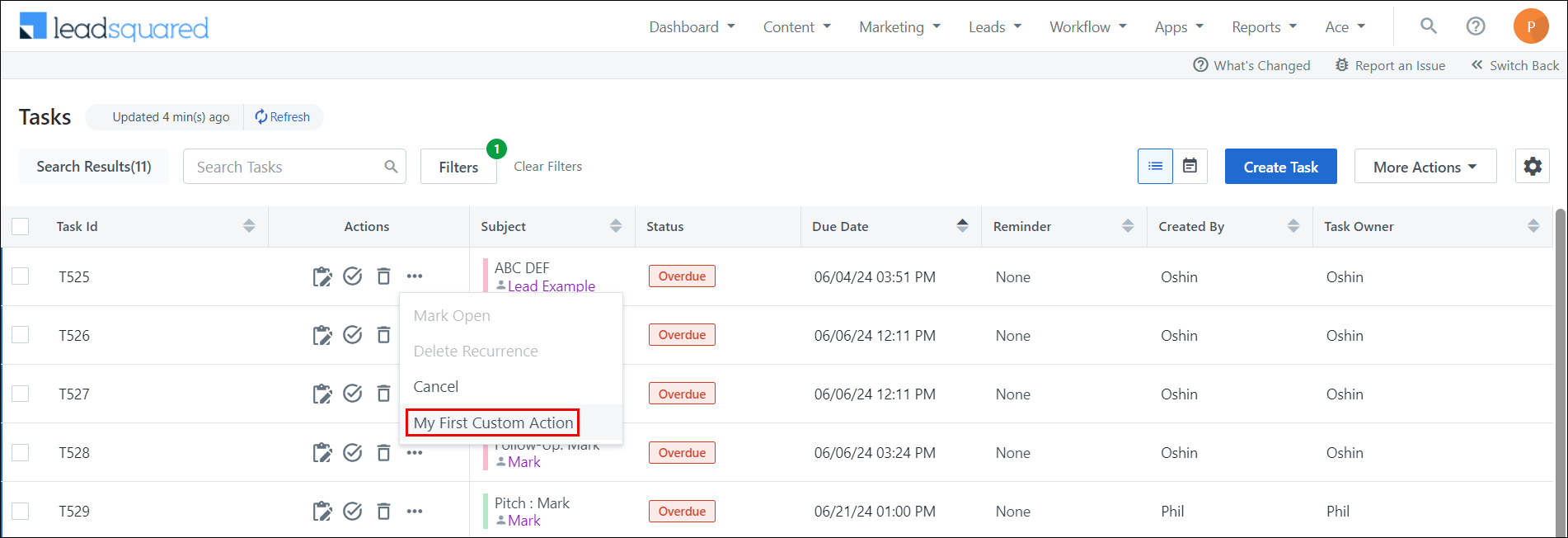Sort by Task Owner column
The height and width of the screenshot is (538, 1568).
[1533, 226]
